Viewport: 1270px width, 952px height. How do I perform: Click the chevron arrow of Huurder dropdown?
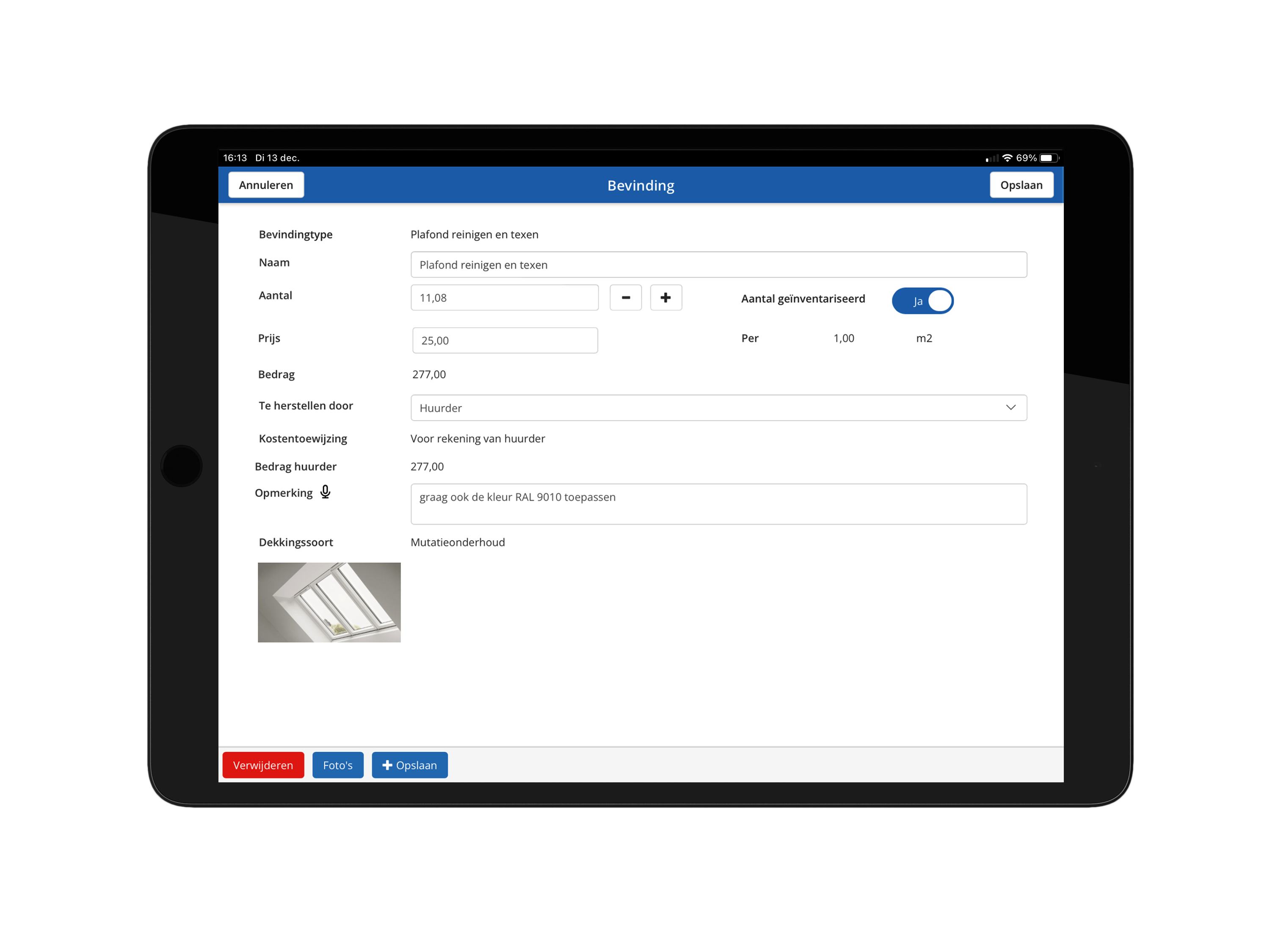(1010, 407)
